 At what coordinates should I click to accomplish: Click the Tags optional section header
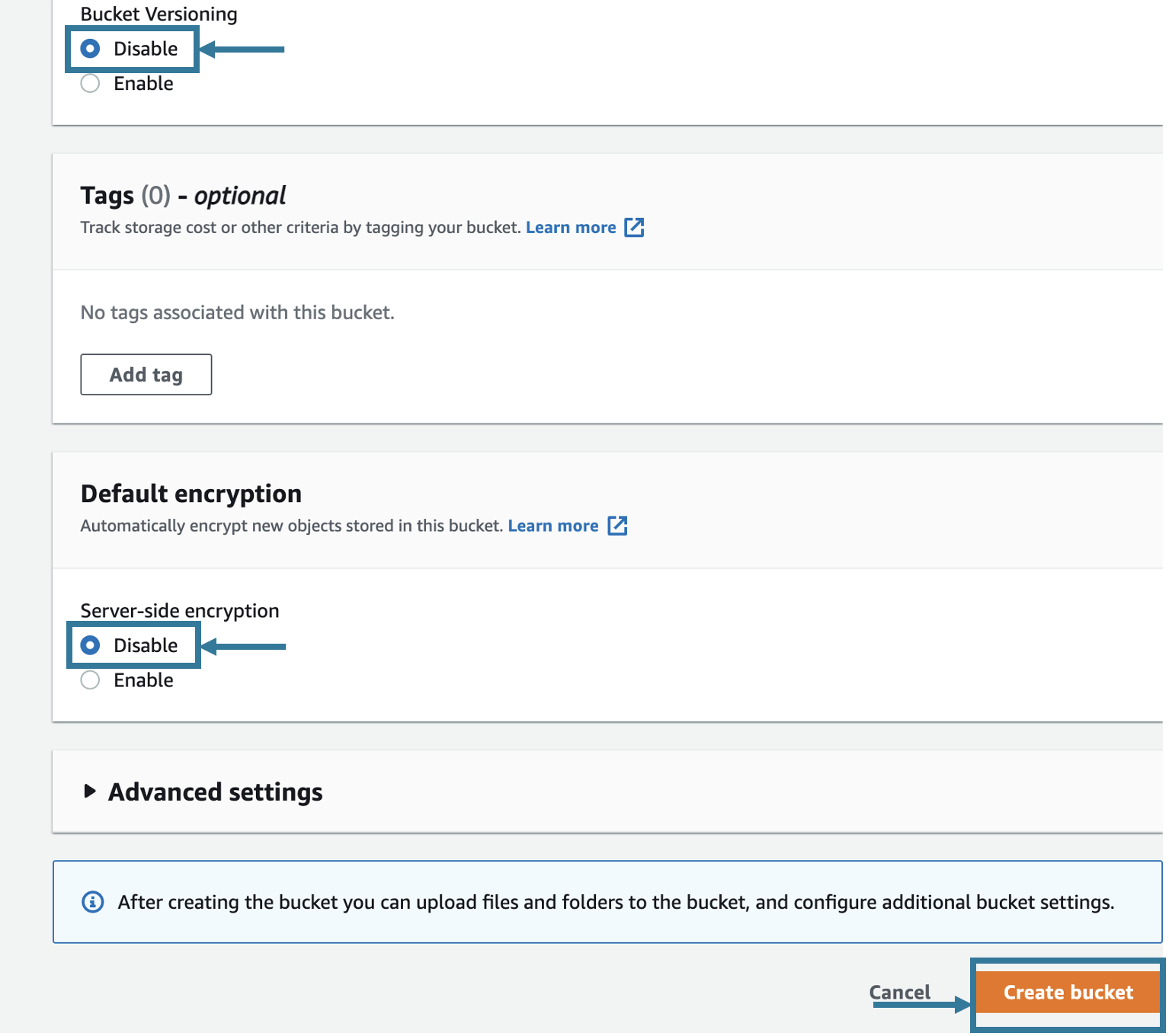click(182, 195)
